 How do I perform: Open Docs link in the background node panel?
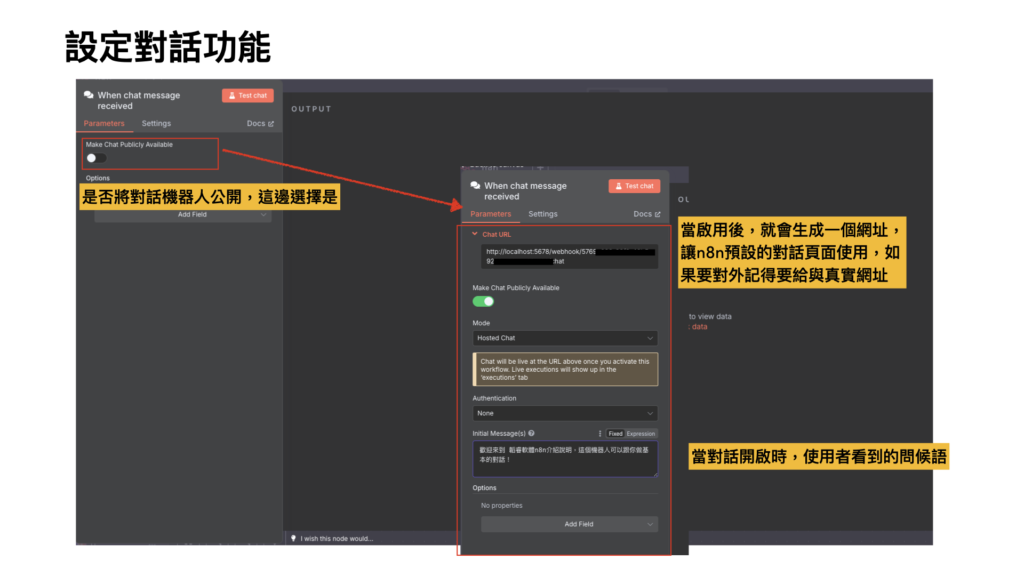260,123
